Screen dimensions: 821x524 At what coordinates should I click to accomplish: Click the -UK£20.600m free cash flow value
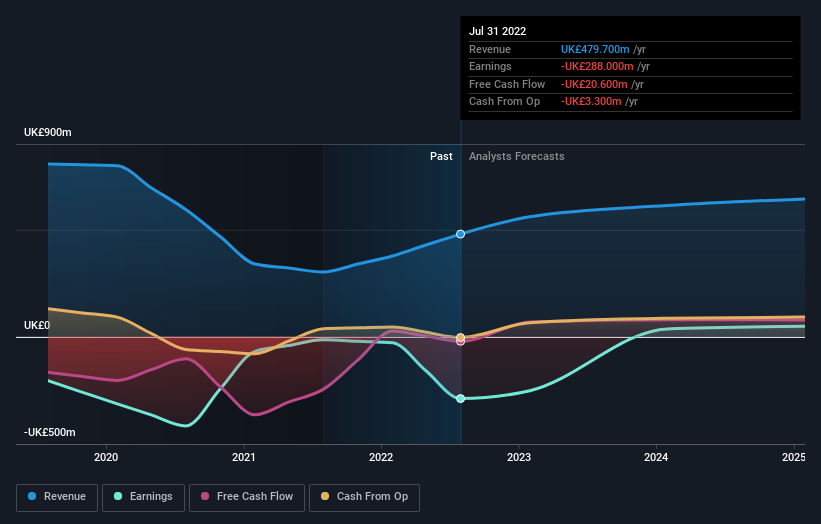point(594,84)
